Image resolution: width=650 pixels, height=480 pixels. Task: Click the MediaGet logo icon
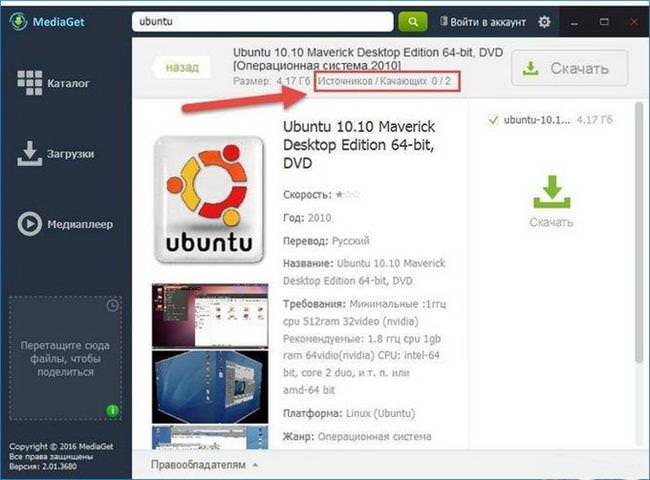[18, 21]
